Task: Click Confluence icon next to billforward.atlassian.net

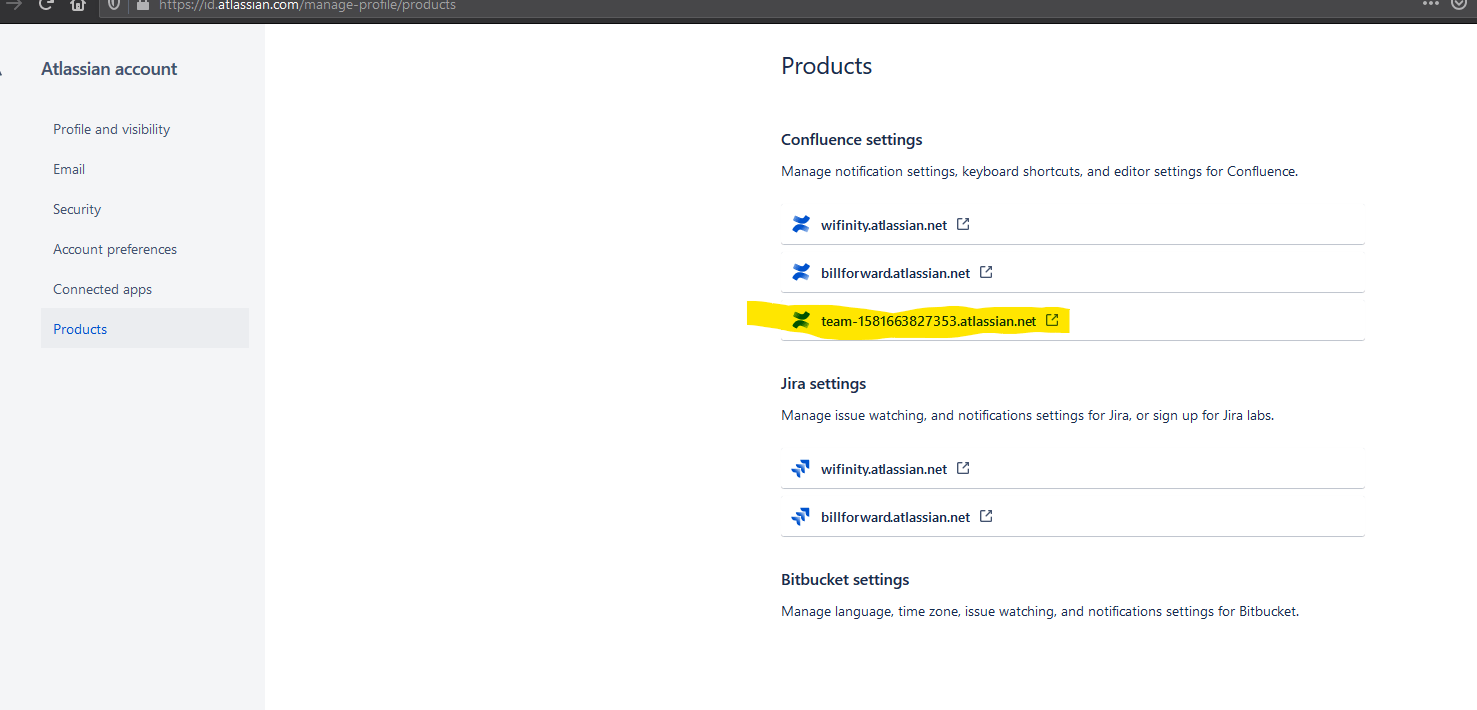Action: pyautogui.click(x=800, y=272)
